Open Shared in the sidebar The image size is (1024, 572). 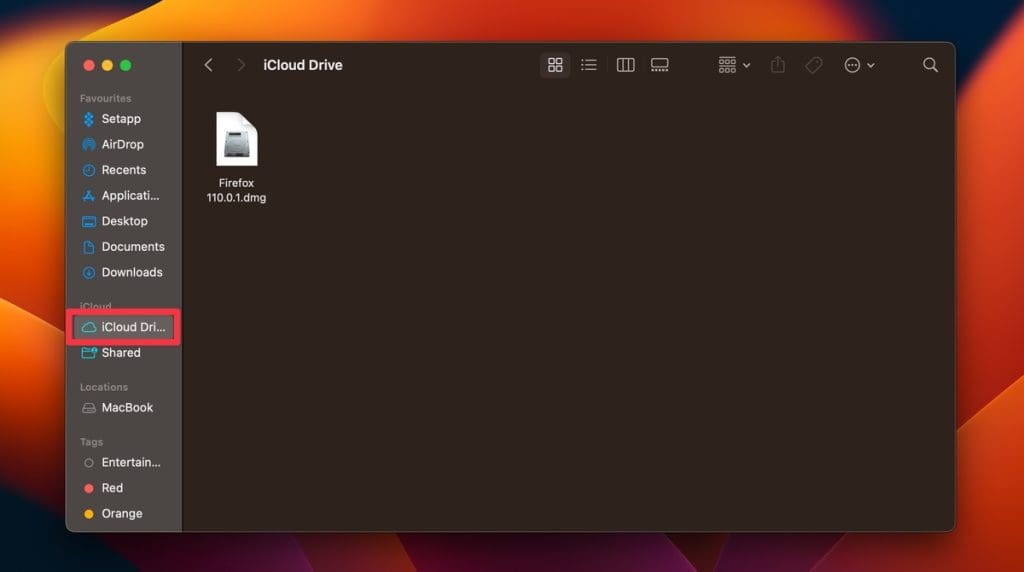[x=123, y=353]
